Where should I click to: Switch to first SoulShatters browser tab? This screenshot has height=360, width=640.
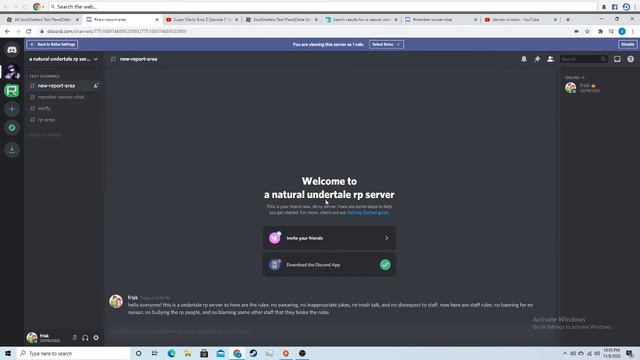click(x=43, y=20)
